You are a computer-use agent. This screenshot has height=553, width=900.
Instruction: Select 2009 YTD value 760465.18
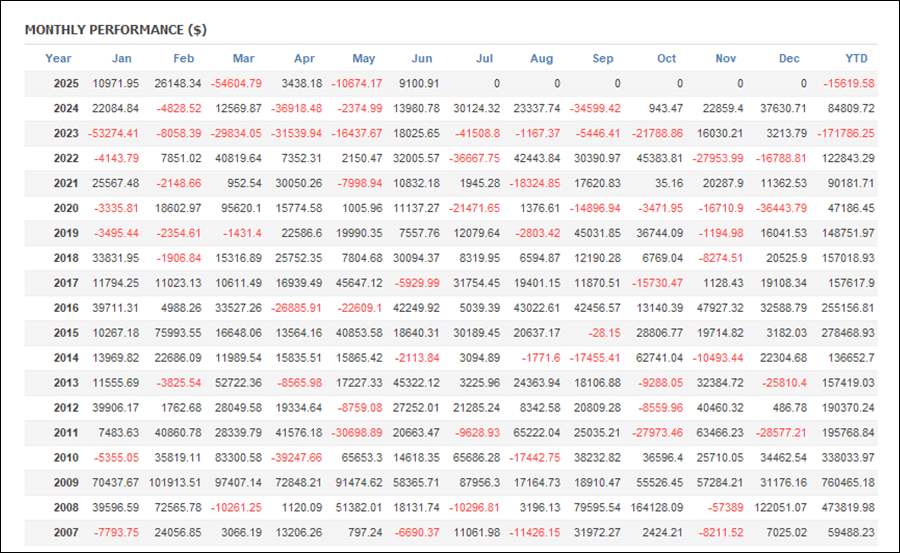pos(848,482)
